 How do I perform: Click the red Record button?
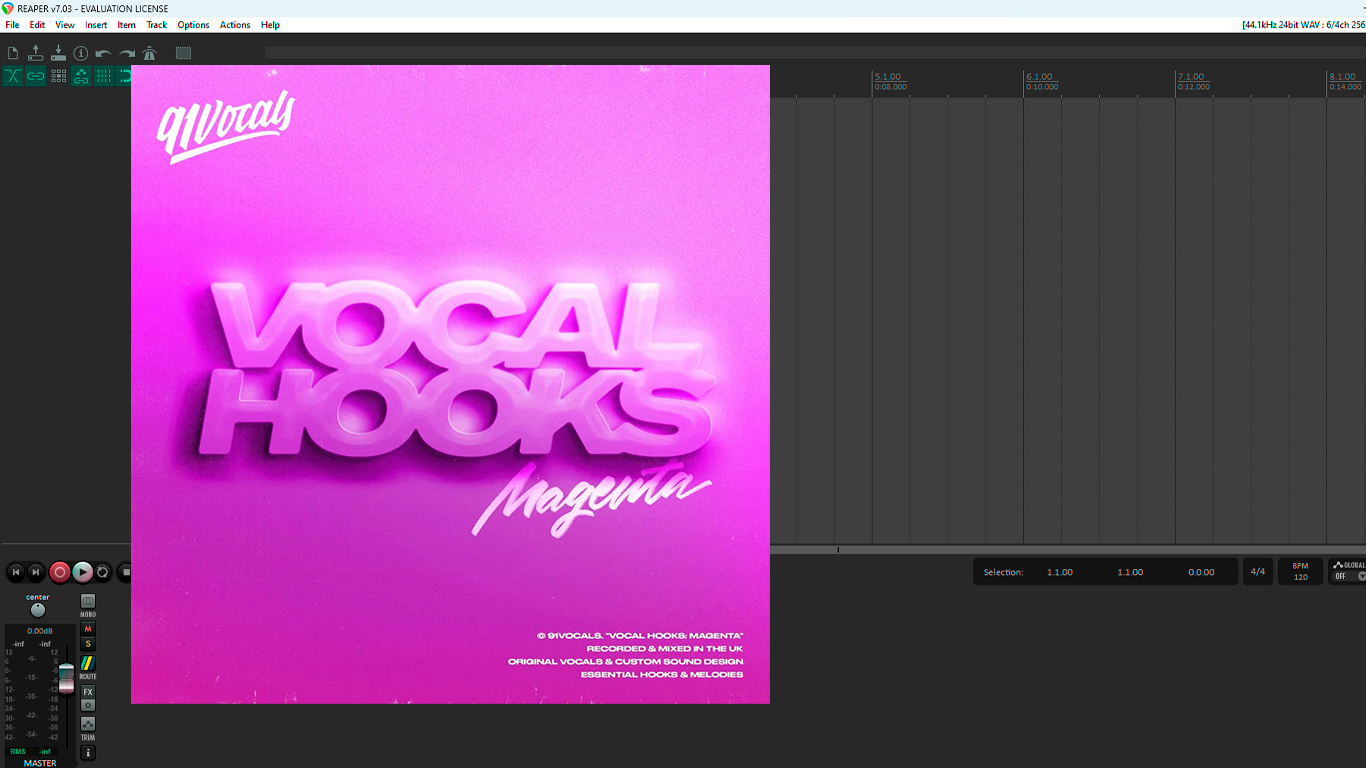click(x=60, y=572)
